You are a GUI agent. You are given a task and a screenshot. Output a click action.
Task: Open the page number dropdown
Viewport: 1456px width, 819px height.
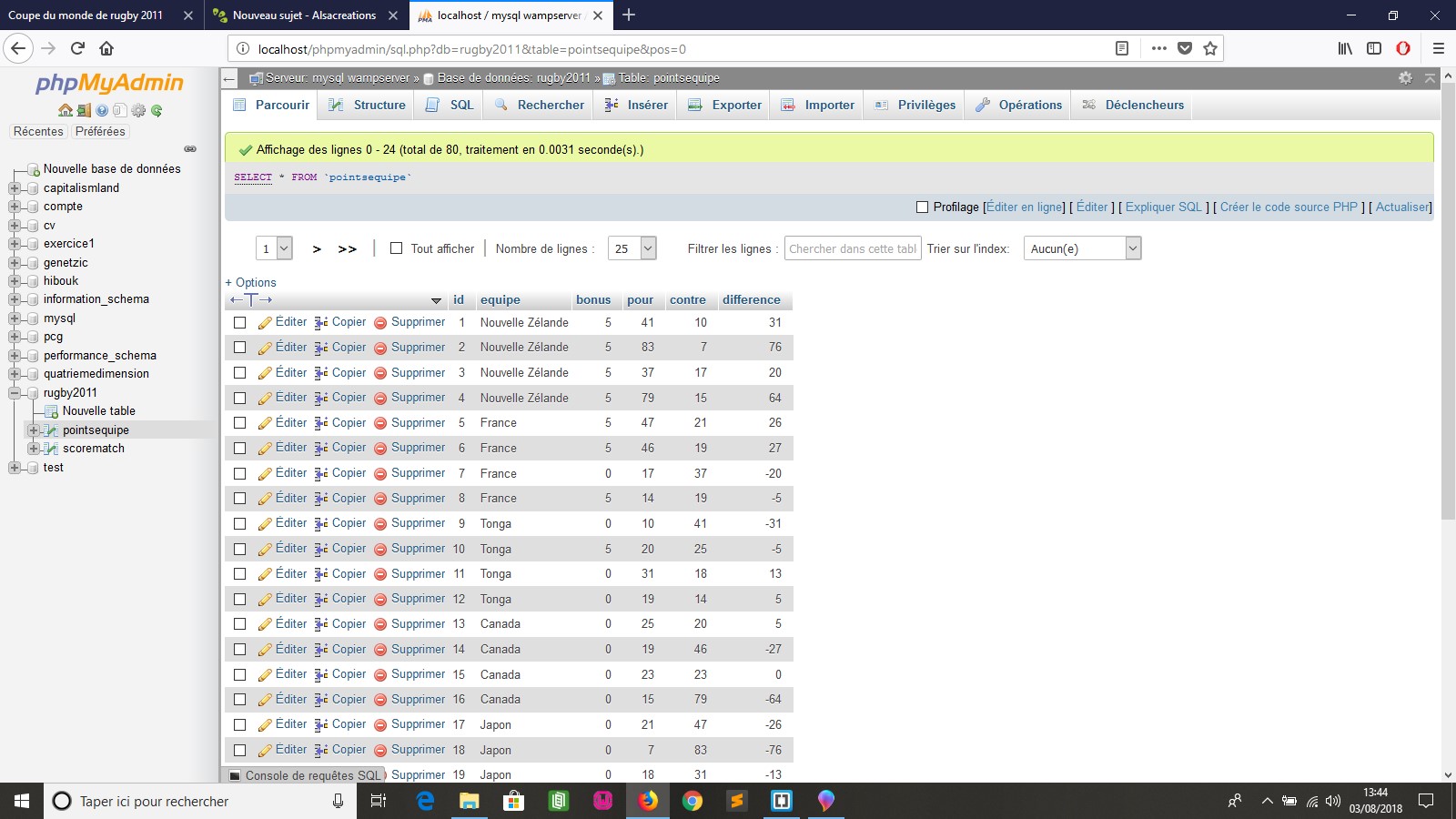(x=274, y=248)
